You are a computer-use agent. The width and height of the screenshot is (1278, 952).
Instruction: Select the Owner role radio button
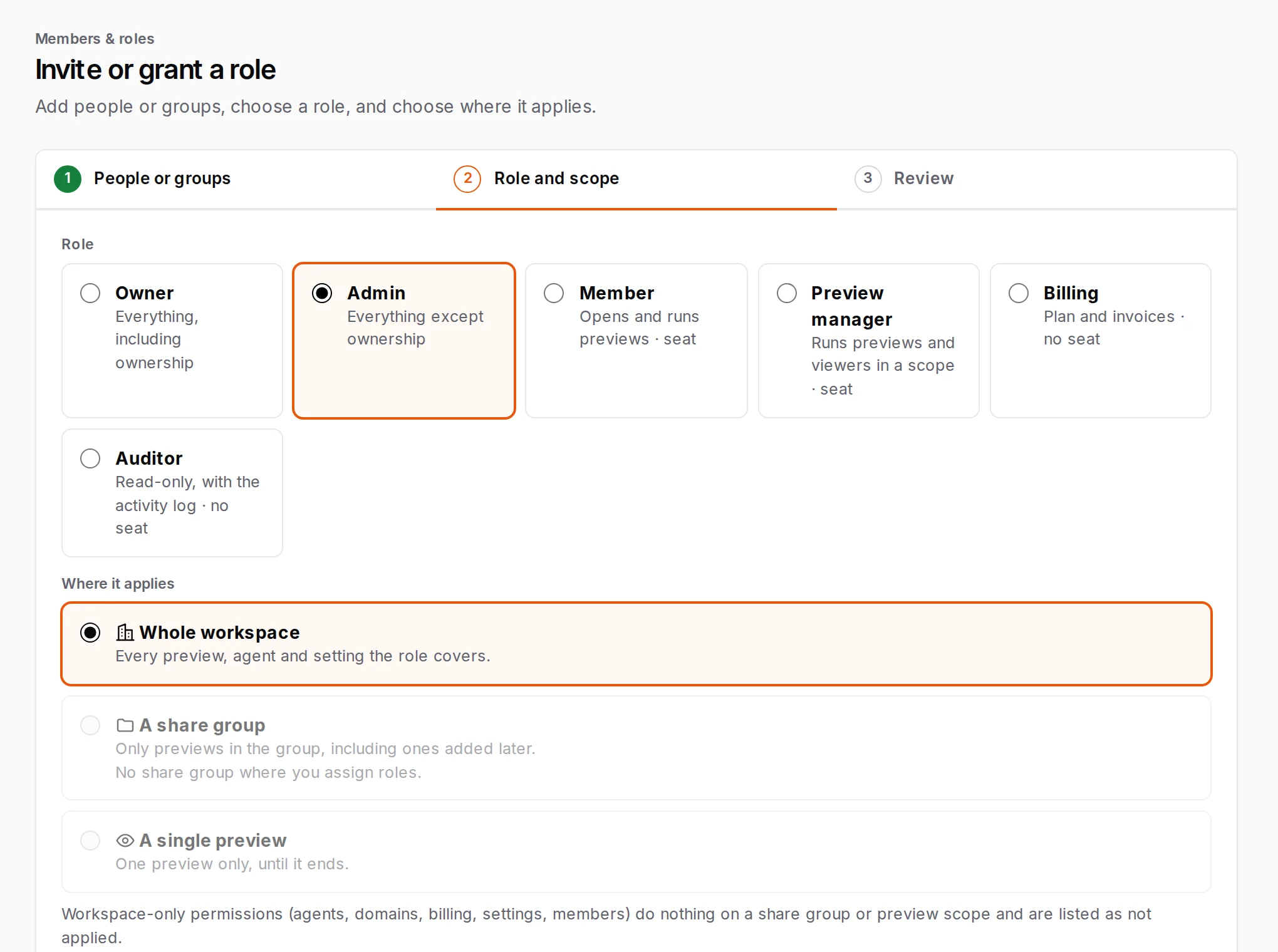point(90,293)
